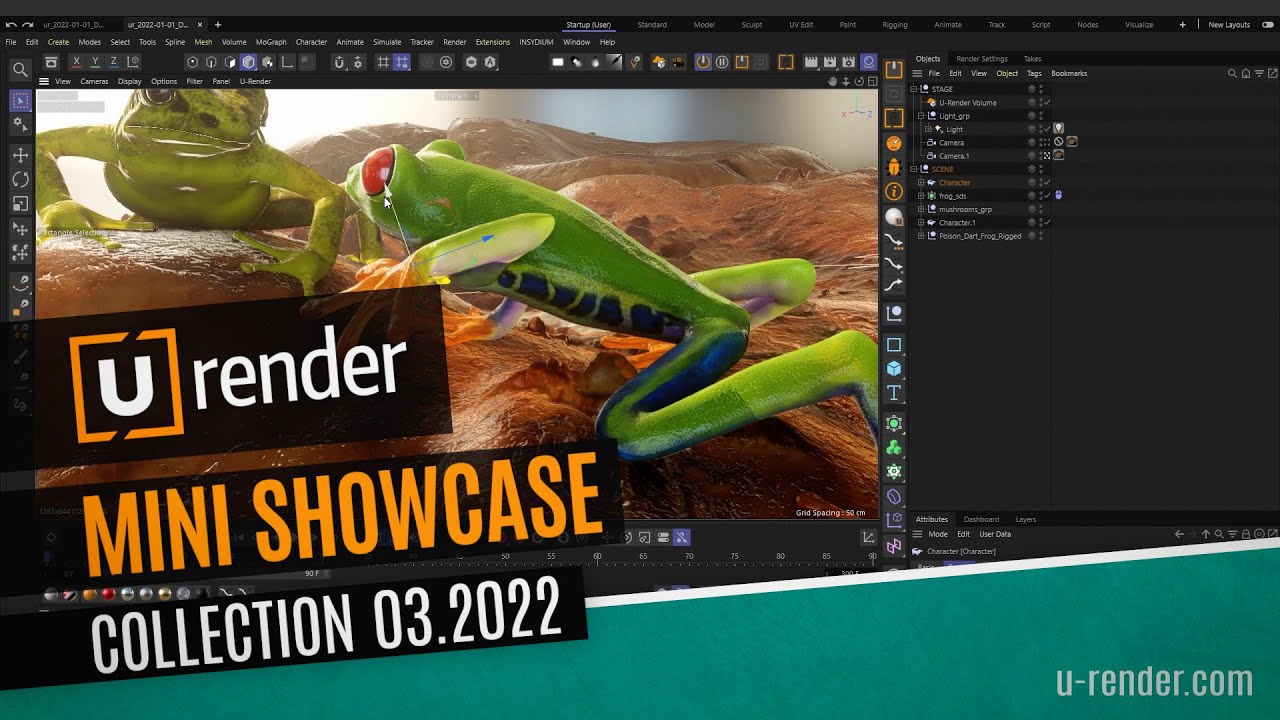Select the Cube primitive icon
1280x720 pixels.
click(x=894, y=369)
